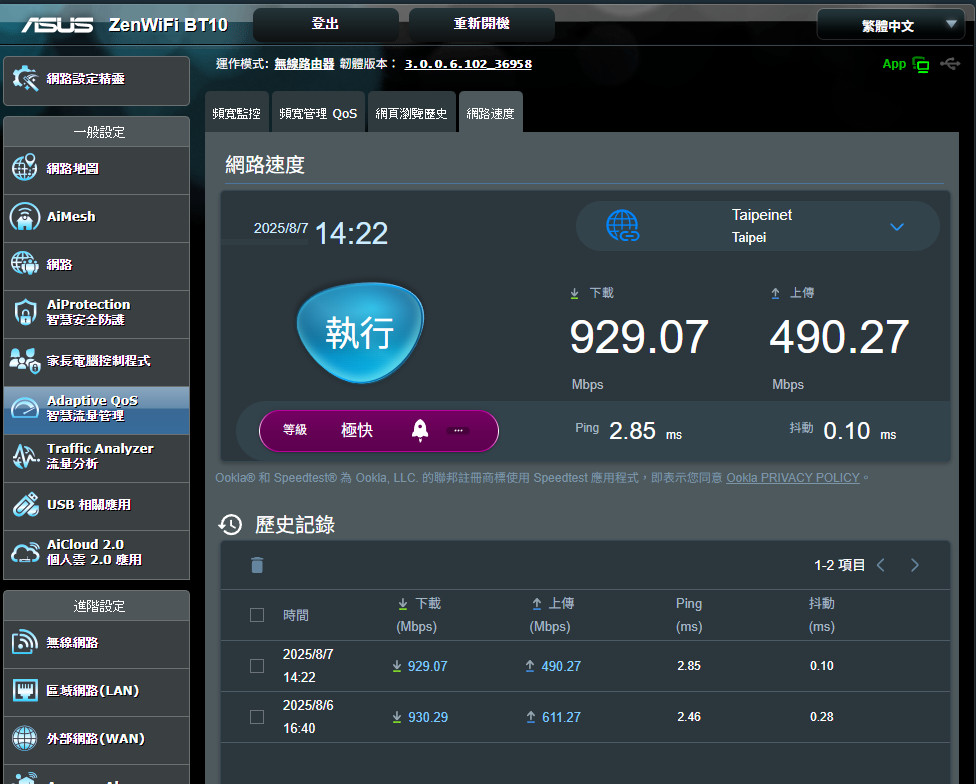The height and width of the screenshot is (784, 976).
Task: Click the ellipsis icon in 等級 badge
Action: click(x=458, y=431)
